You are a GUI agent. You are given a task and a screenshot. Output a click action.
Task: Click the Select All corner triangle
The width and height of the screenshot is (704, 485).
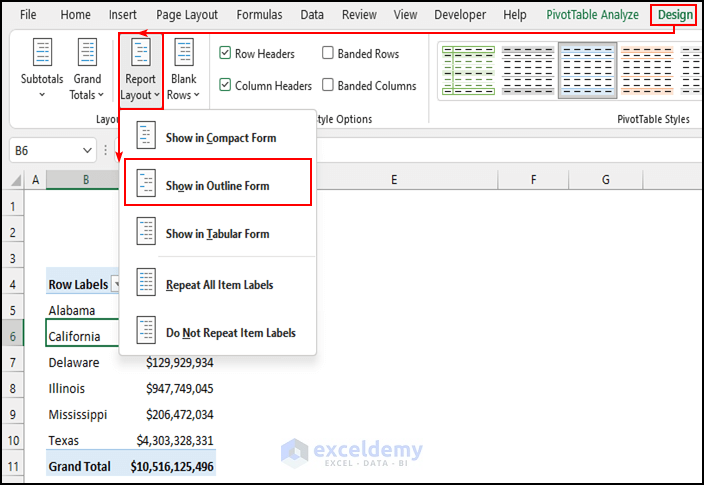tap(16, 180)
